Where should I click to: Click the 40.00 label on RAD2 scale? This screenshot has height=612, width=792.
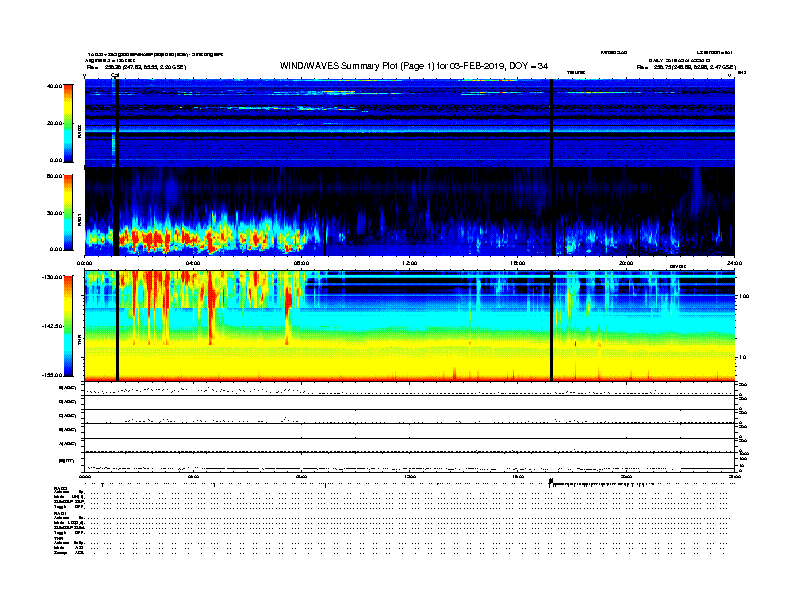pos(55,86)
